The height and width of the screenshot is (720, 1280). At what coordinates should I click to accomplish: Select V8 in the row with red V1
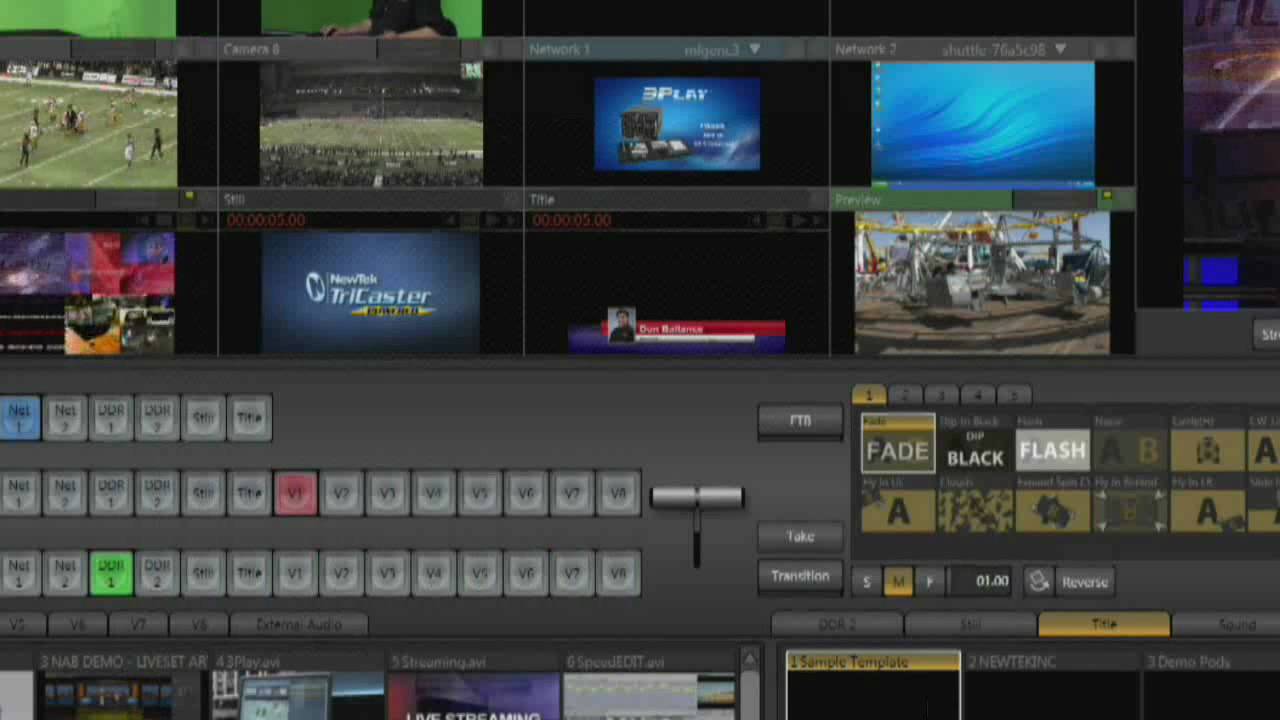pyautogui.click(x=617, y=493)
